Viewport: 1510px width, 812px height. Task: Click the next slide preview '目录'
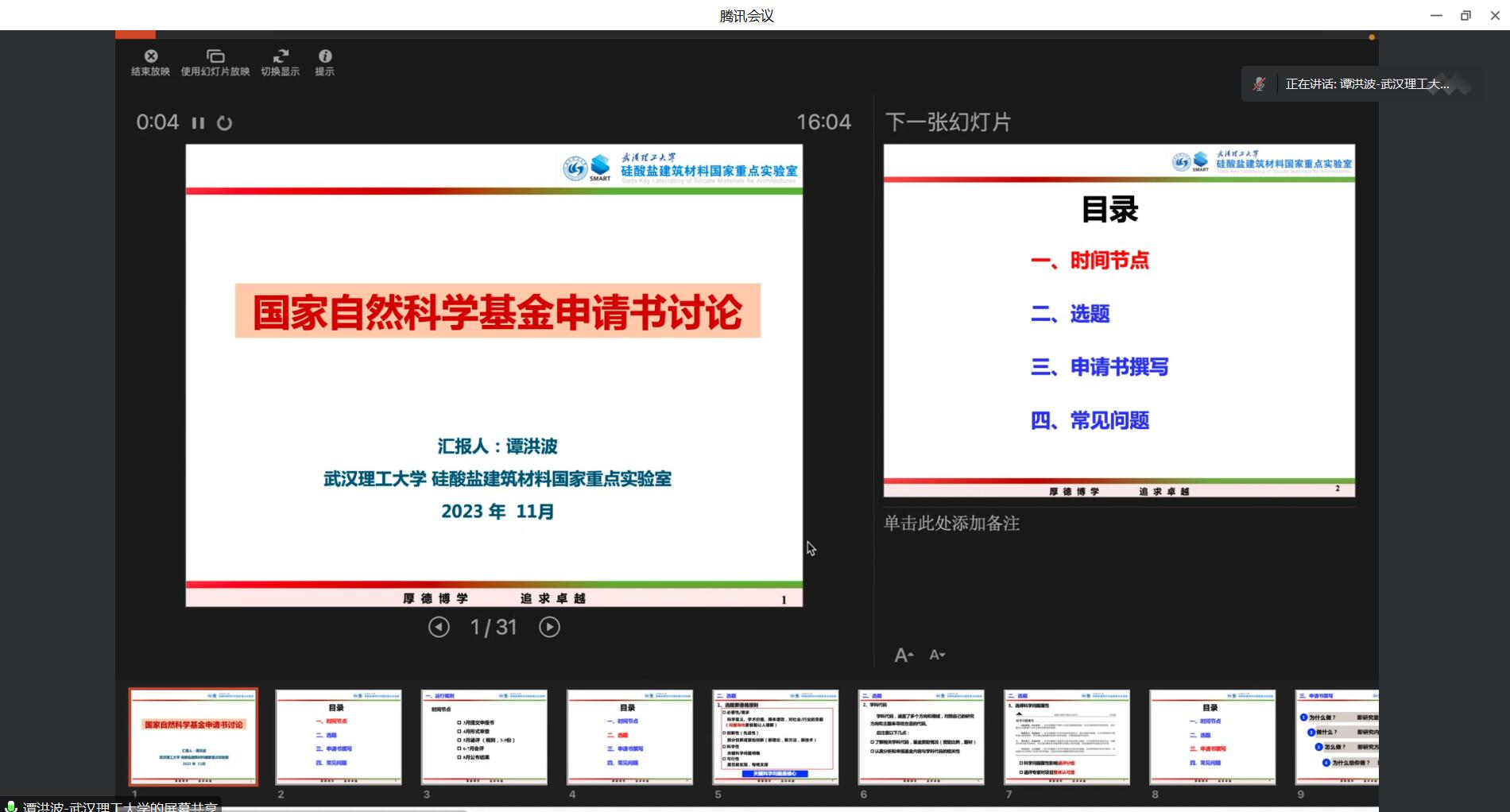click(1119, 320)
